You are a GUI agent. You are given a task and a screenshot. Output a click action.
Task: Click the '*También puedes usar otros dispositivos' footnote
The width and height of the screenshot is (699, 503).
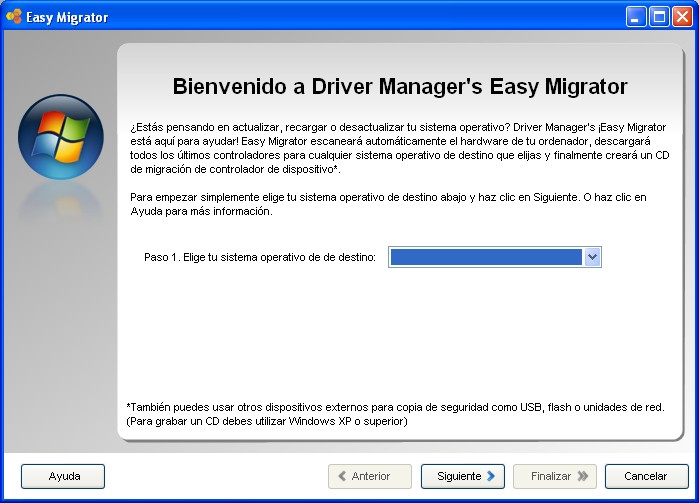point(395,414)
